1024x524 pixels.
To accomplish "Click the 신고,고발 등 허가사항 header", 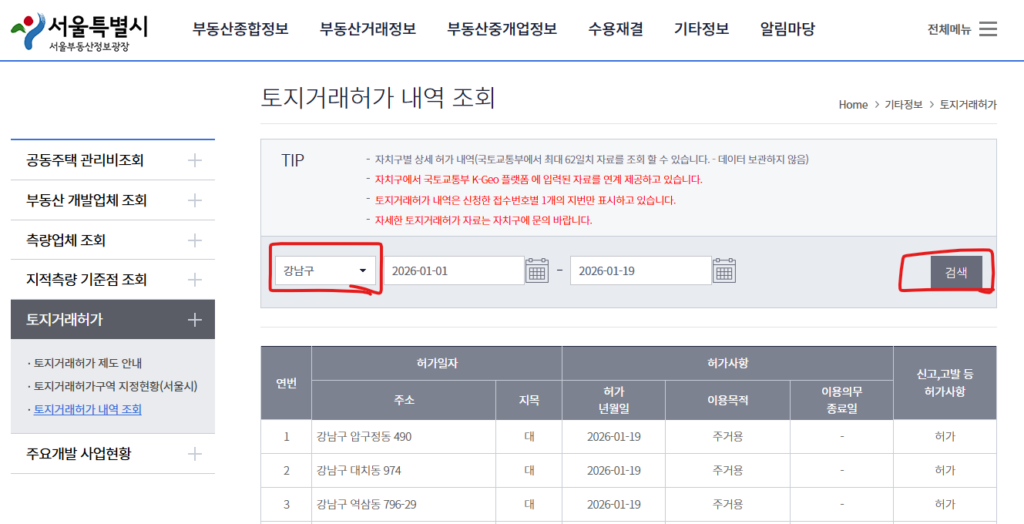I will point(945,383).
